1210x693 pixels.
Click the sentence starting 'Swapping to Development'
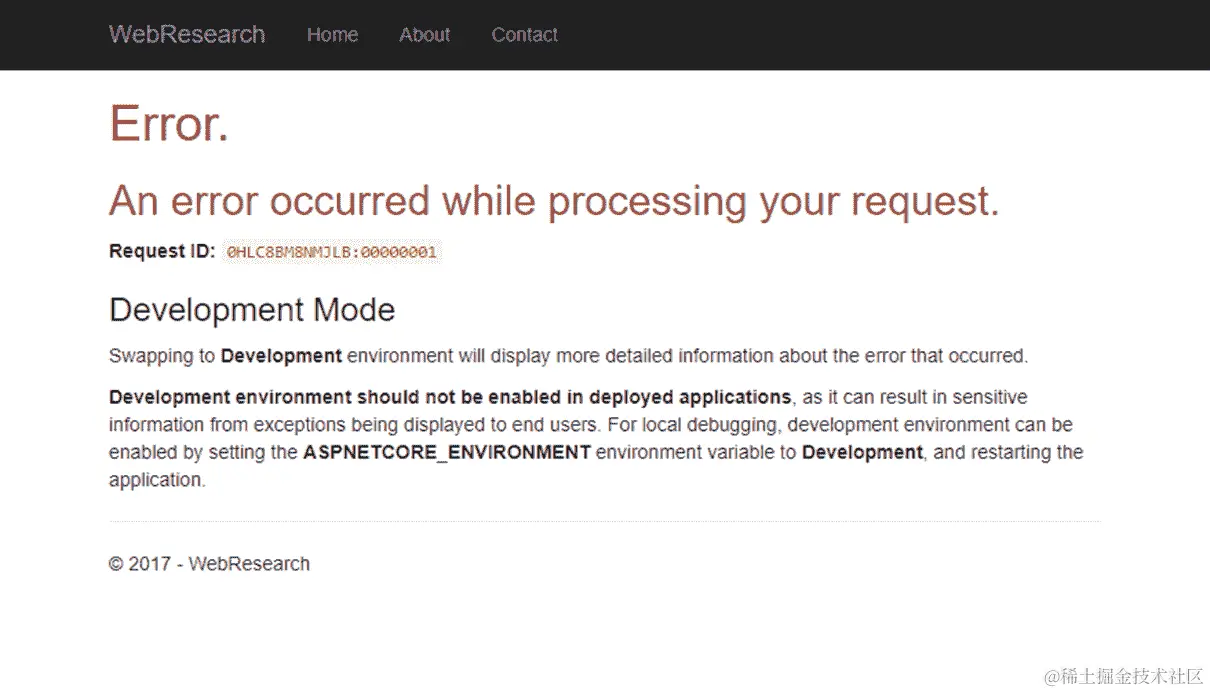[568, 355]
